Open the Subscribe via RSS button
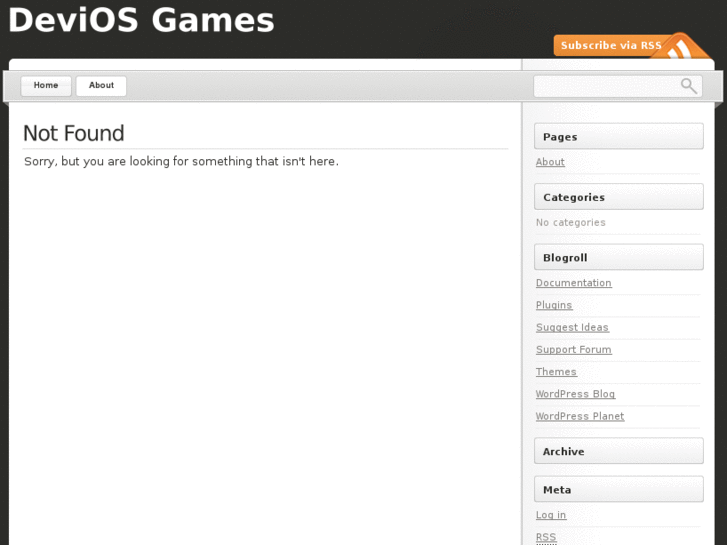 coord(610,45)
